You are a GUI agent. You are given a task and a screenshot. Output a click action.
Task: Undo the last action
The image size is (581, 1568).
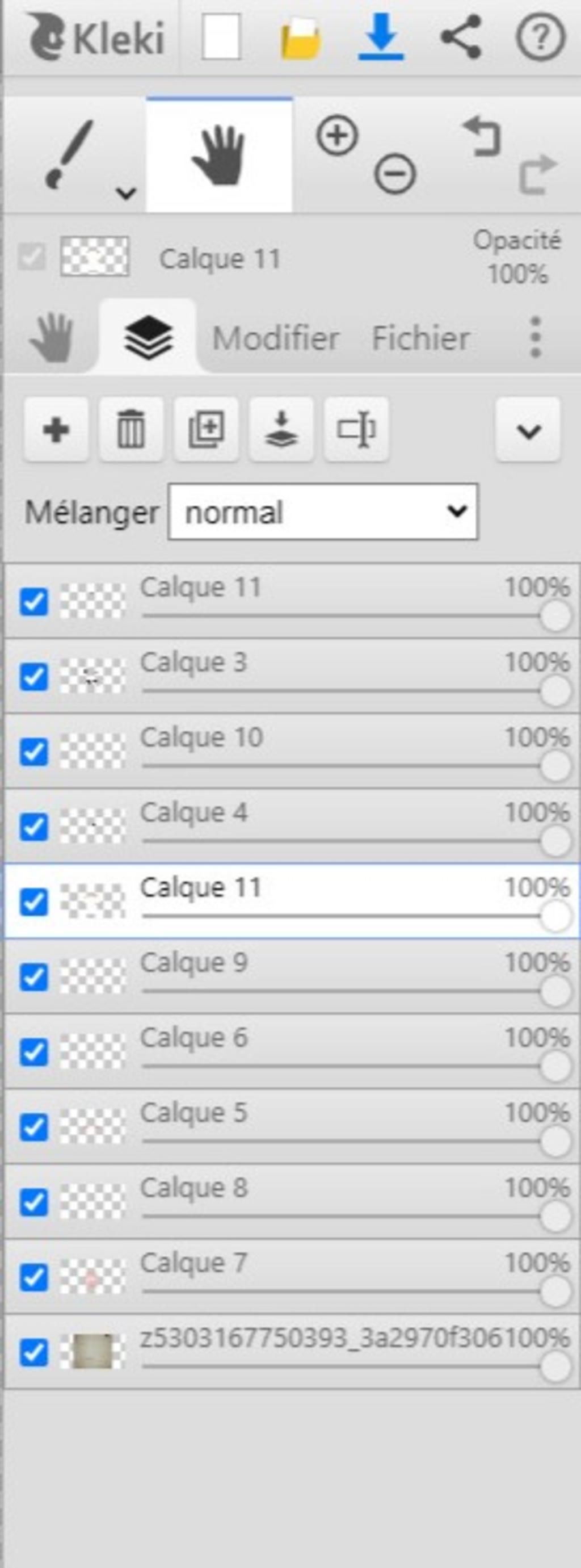(482, 136)
